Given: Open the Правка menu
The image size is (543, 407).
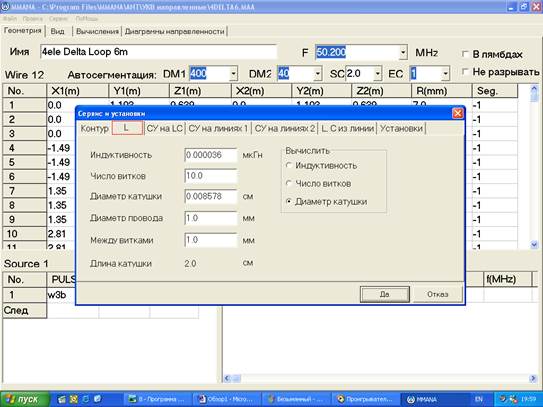Looking at the screenshot, I should [x=33, y=19].
